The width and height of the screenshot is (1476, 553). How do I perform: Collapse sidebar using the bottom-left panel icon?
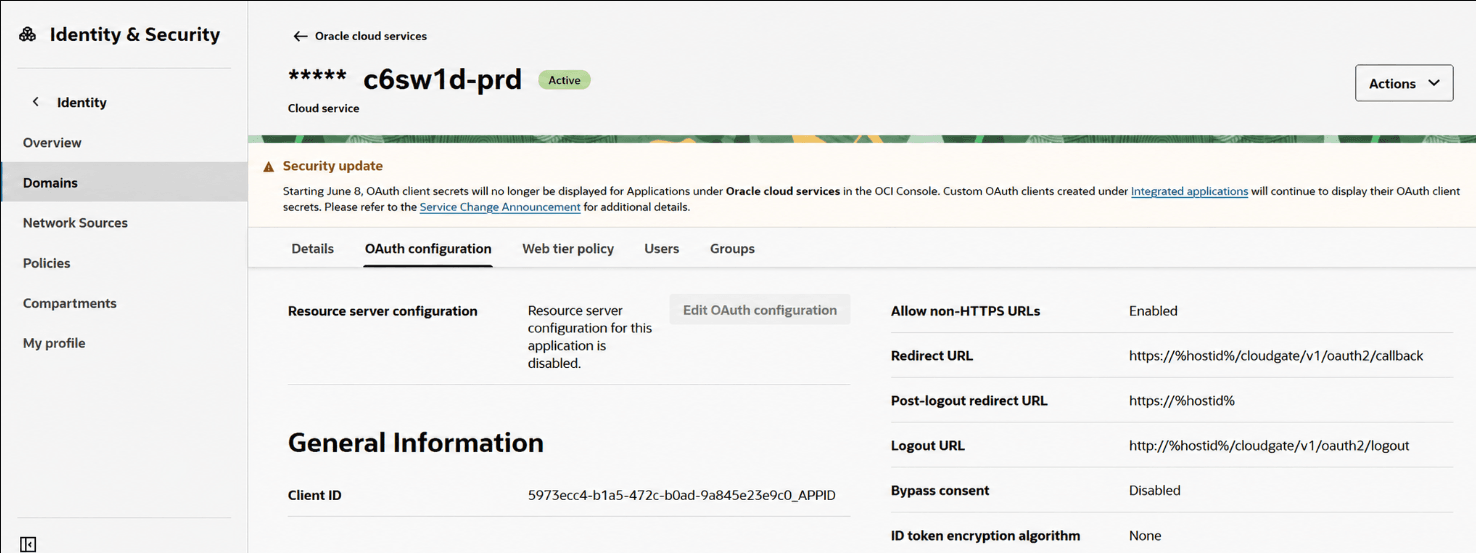[28, 544]
